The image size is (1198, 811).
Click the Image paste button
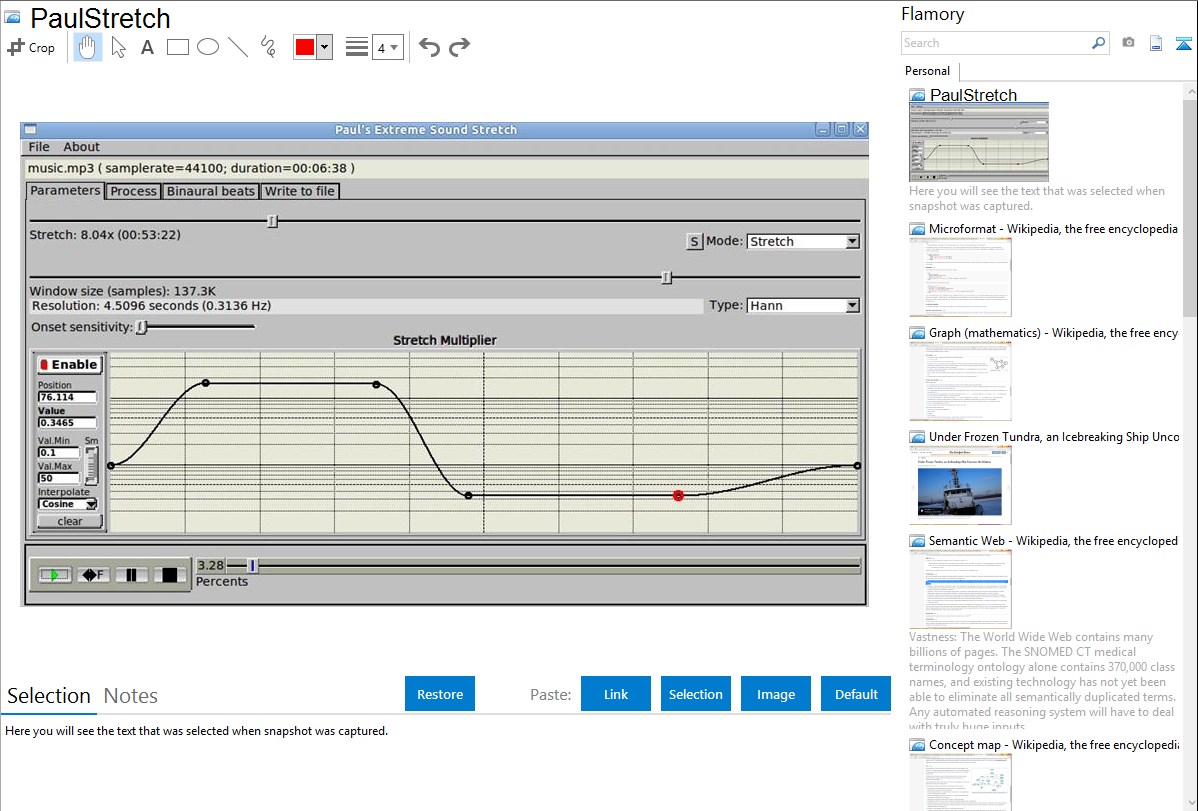(776, 694)
